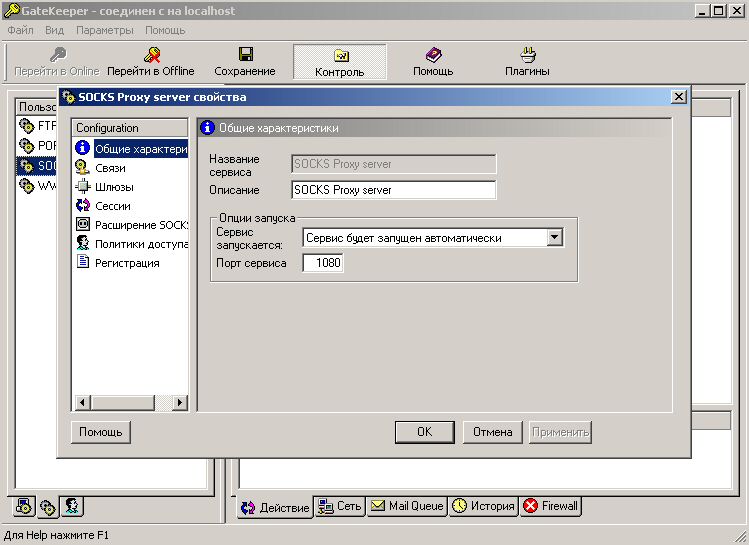Click the Расширение SOCKS socket icon
Viewport: 749px width, 545px height.
coord(83,224)
